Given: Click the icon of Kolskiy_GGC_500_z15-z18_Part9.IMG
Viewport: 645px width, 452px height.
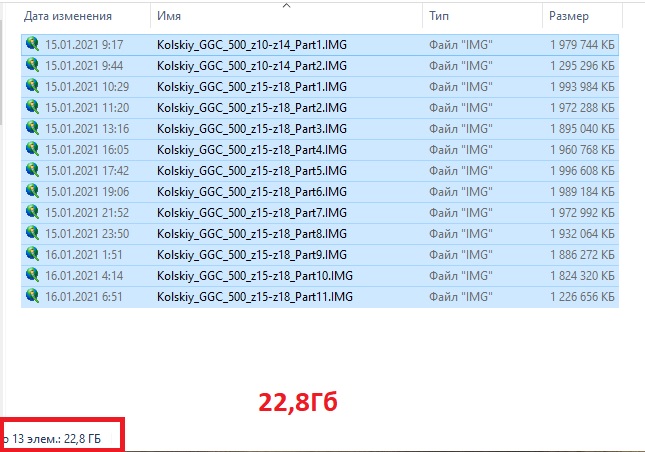Looking at the screenshot, I should (33, 254).
